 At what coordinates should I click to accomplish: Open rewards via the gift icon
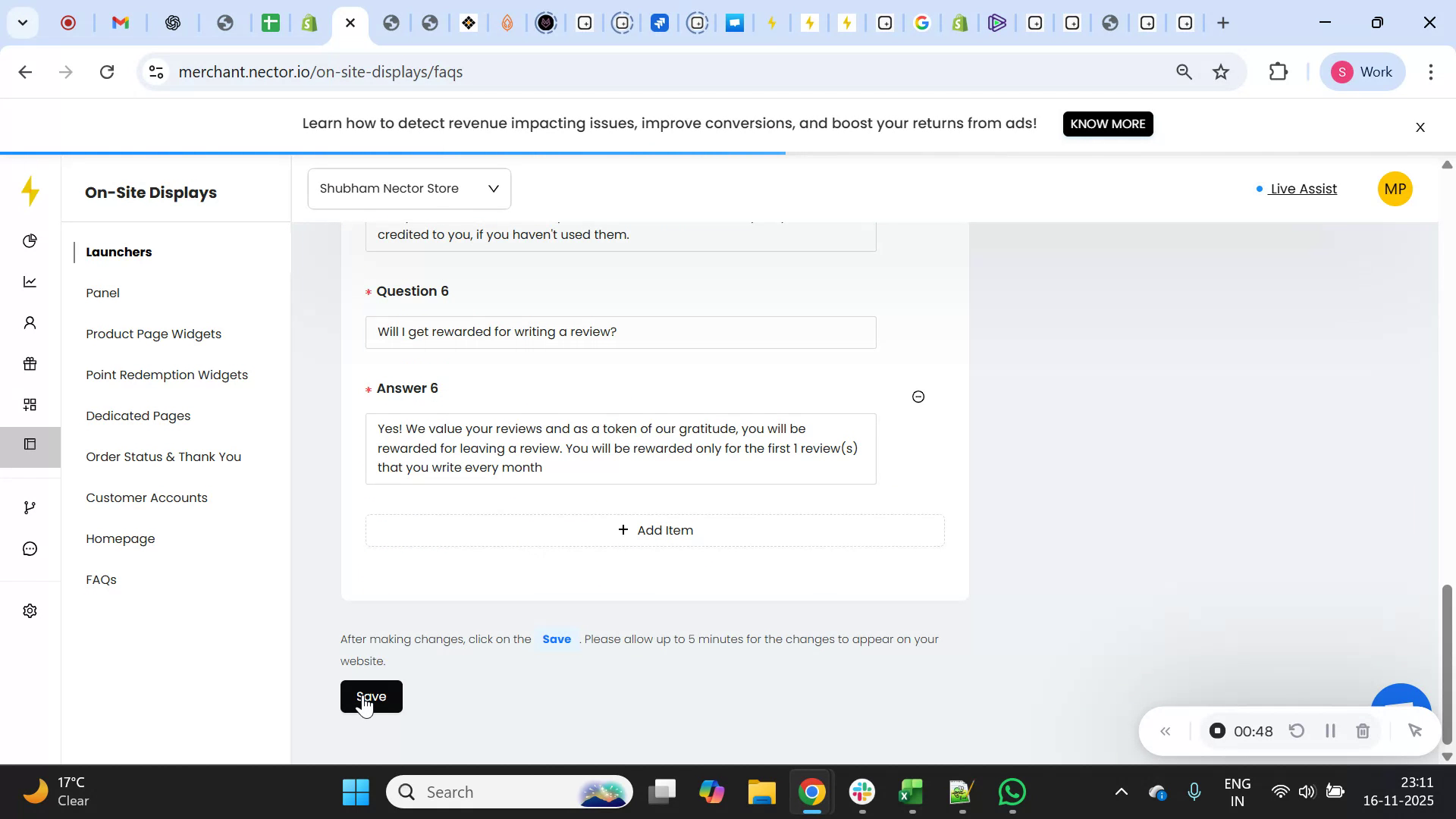[x=30, y=364]
